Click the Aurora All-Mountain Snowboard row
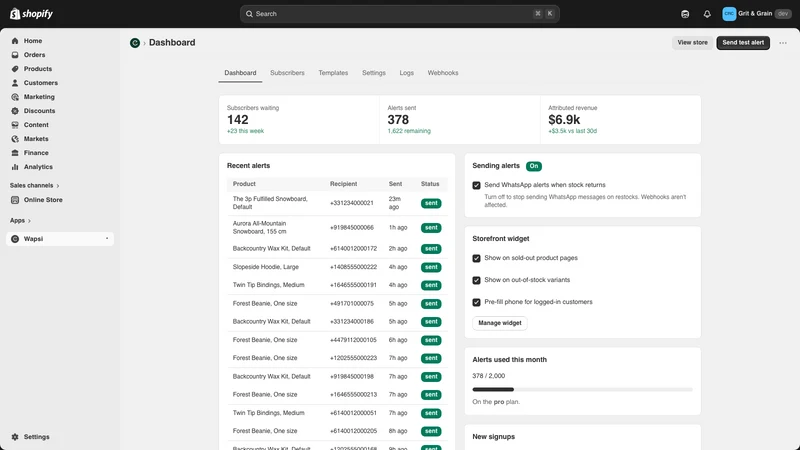 (x=337, y=228)
